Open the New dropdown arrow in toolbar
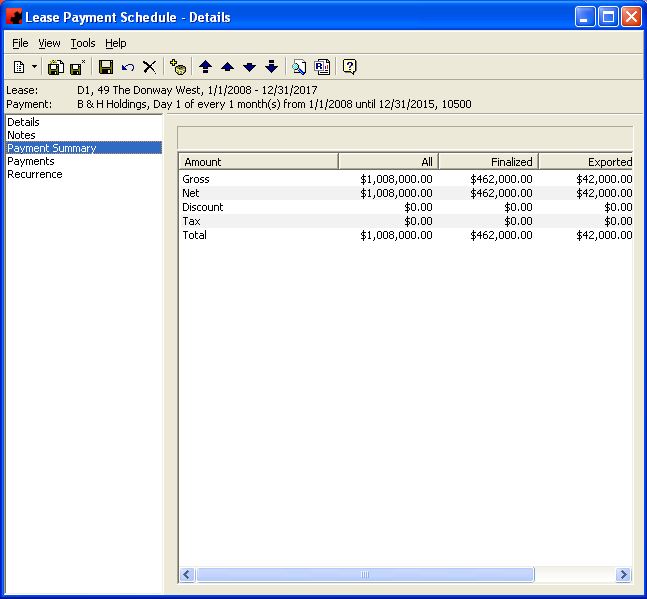Viewport: 647px width, 599px height. click(x=34, y=67)
